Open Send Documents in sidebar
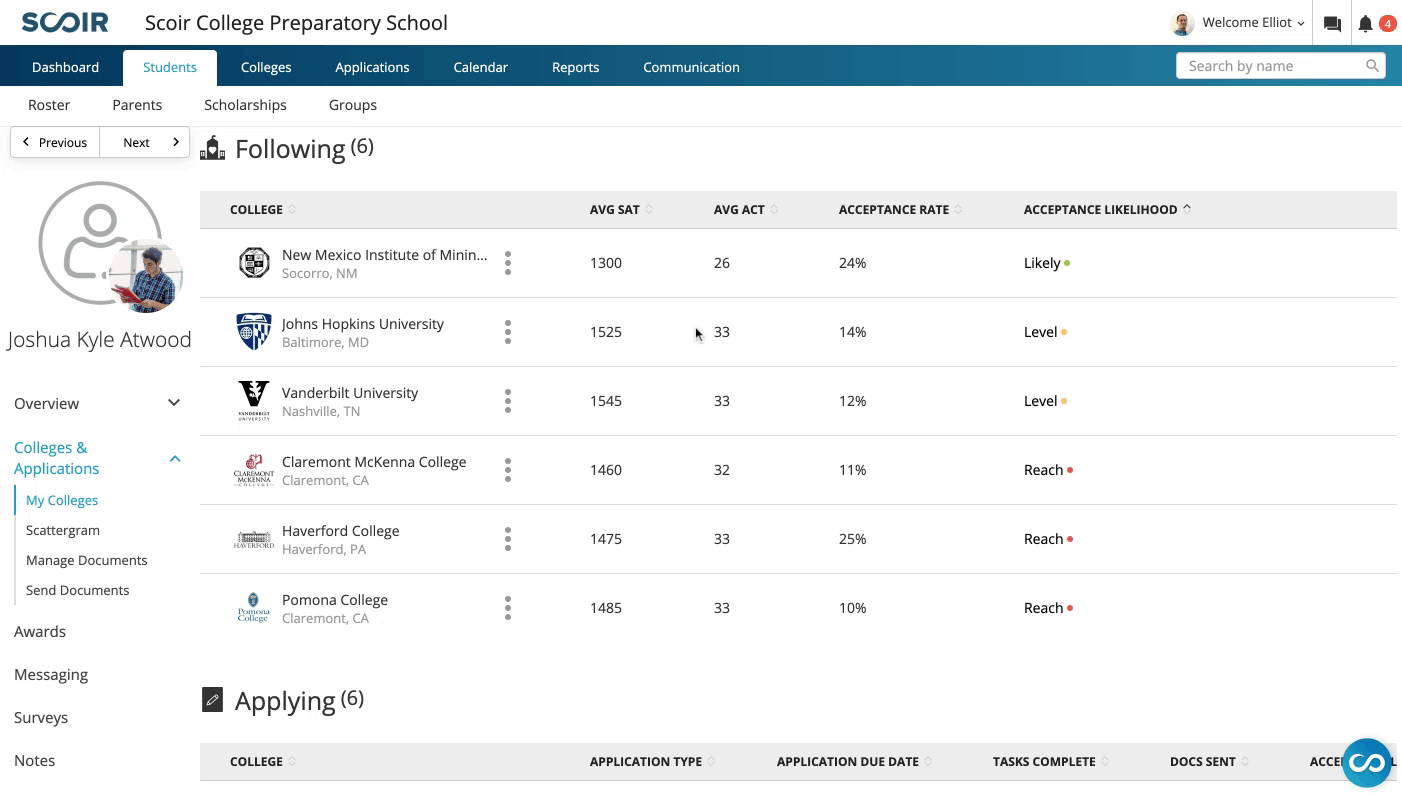 (78, 590)
